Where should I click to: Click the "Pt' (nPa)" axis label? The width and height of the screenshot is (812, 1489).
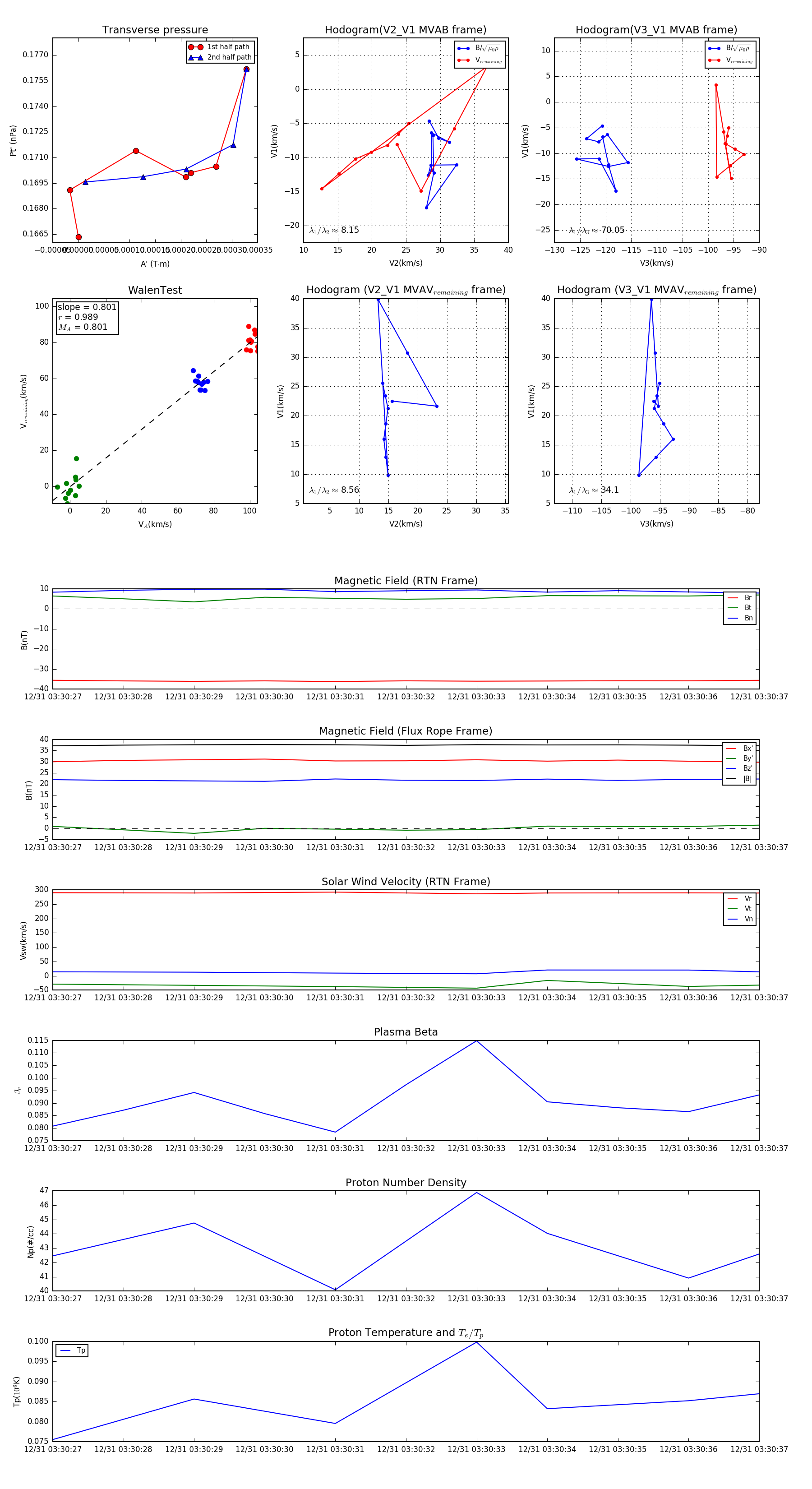(13, 140)
